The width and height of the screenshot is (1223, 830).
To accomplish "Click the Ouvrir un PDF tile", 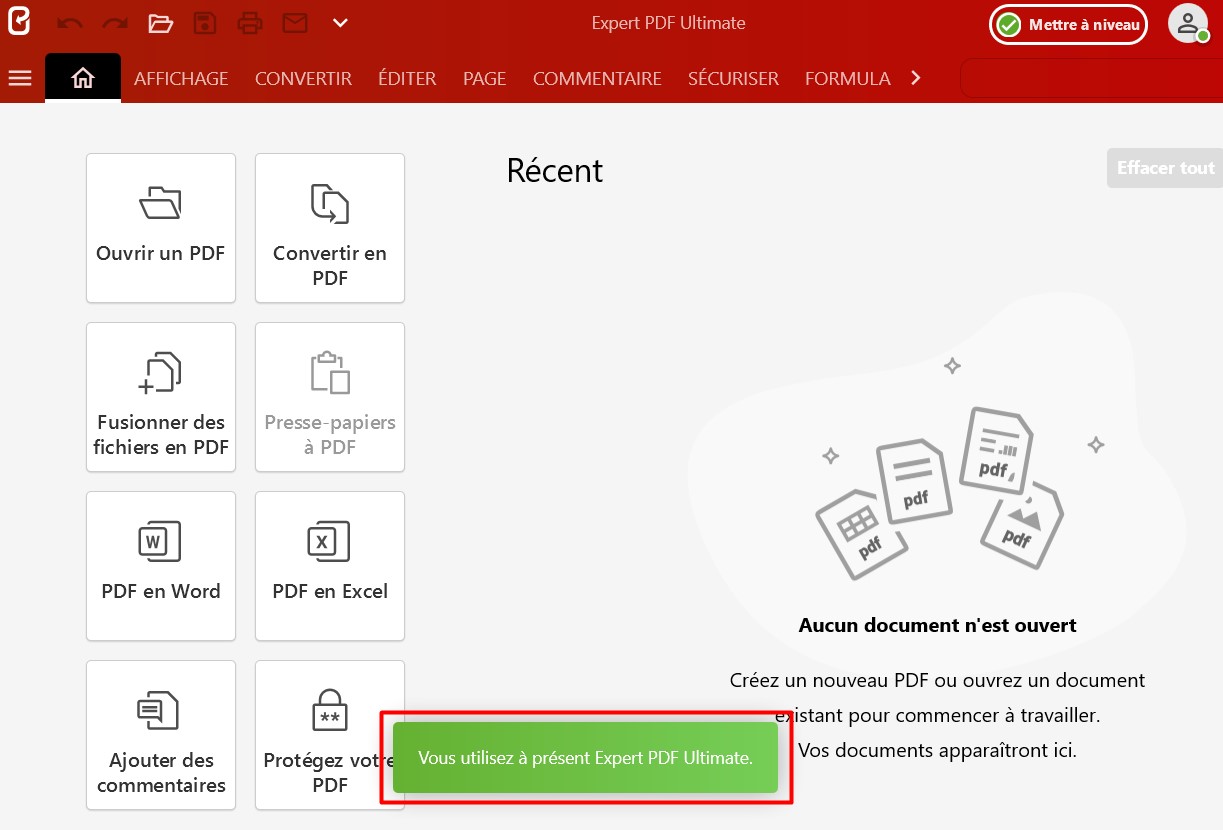I will (161, 228).
